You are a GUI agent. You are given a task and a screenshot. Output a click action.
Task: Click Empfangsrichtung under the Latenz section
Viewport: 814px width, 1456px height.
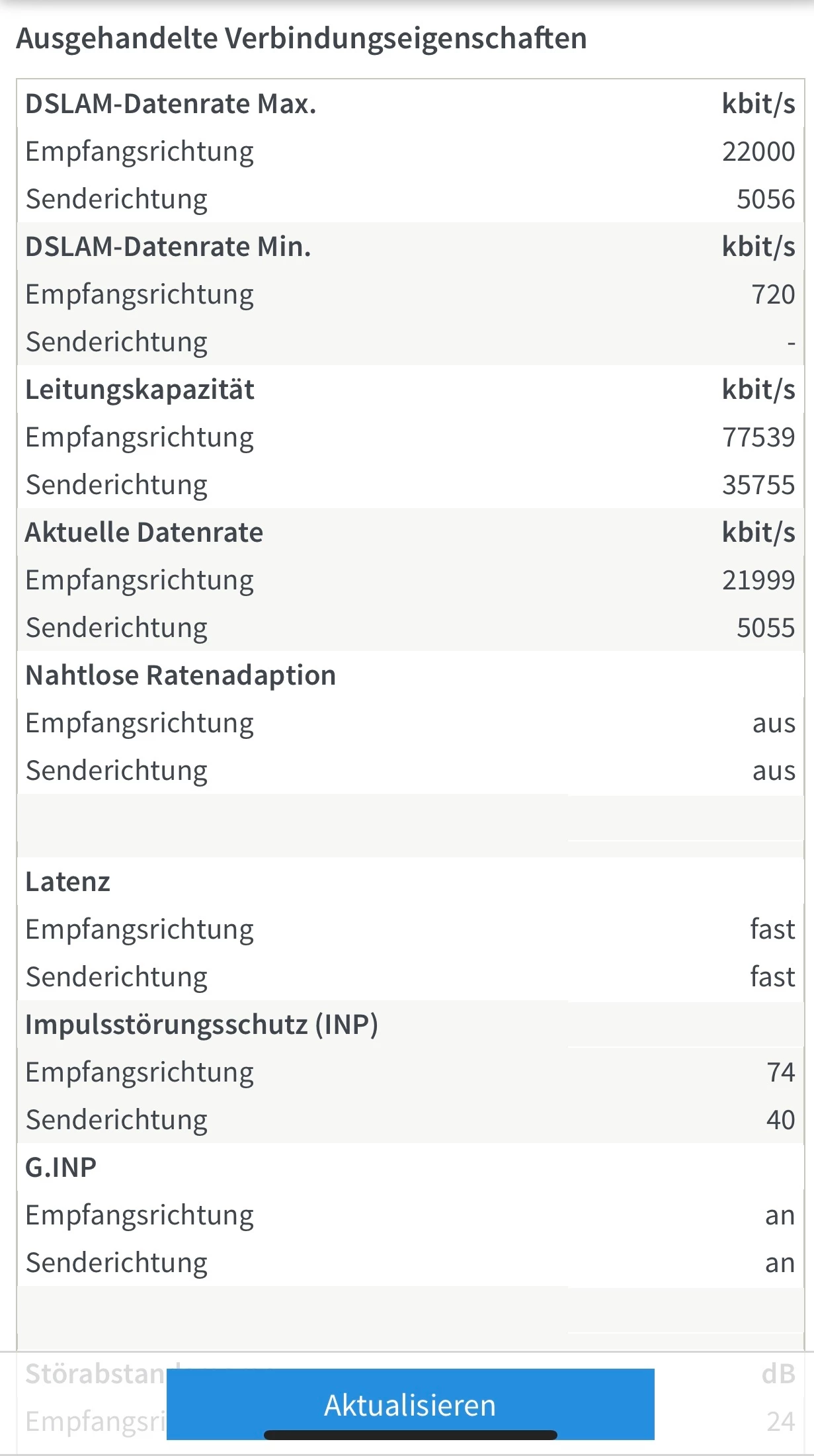pos(140,929)
